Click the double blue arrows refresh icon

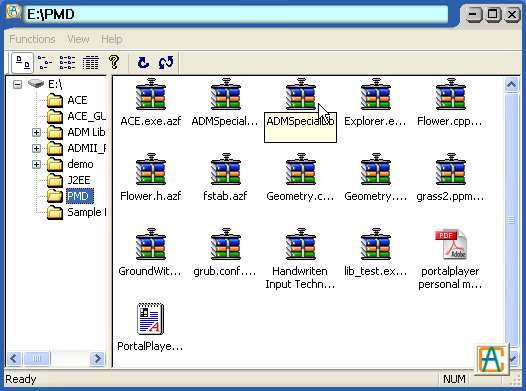point(166,63)
